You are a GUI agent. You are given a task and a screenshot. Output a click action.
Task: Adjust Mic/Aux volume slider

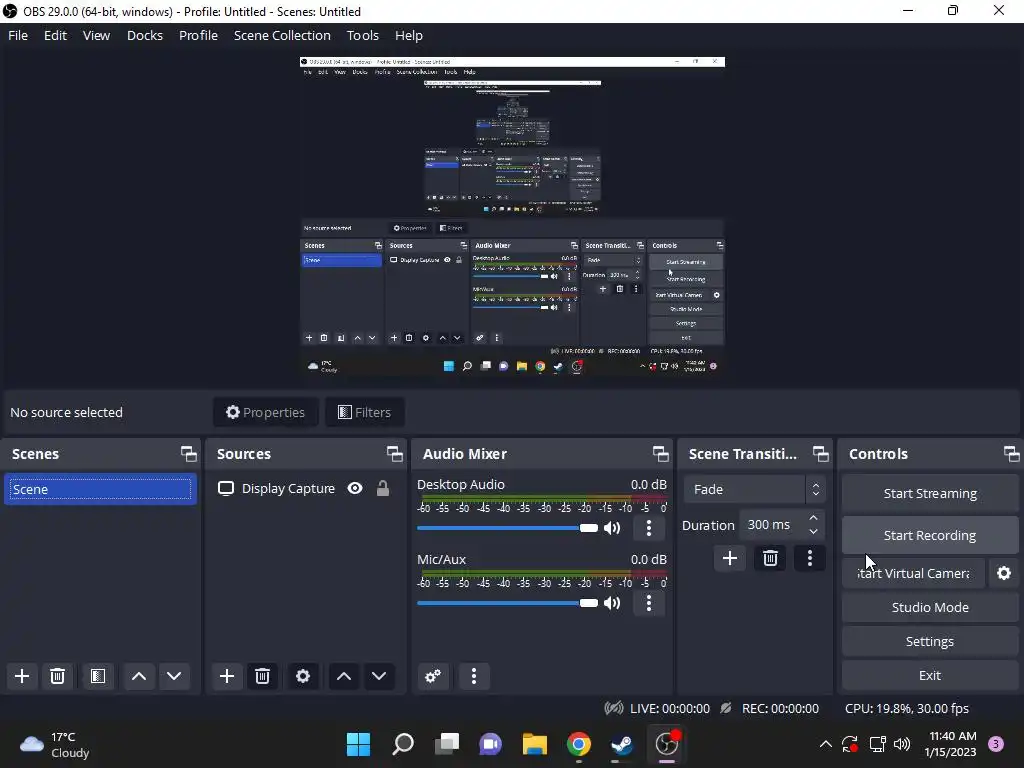click(x=507, y=603)
